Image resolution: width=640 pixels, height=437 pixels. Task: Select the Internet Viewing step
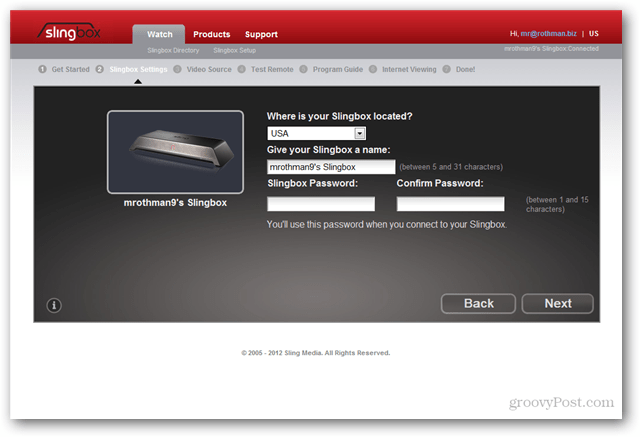click(x=409, y=69)
